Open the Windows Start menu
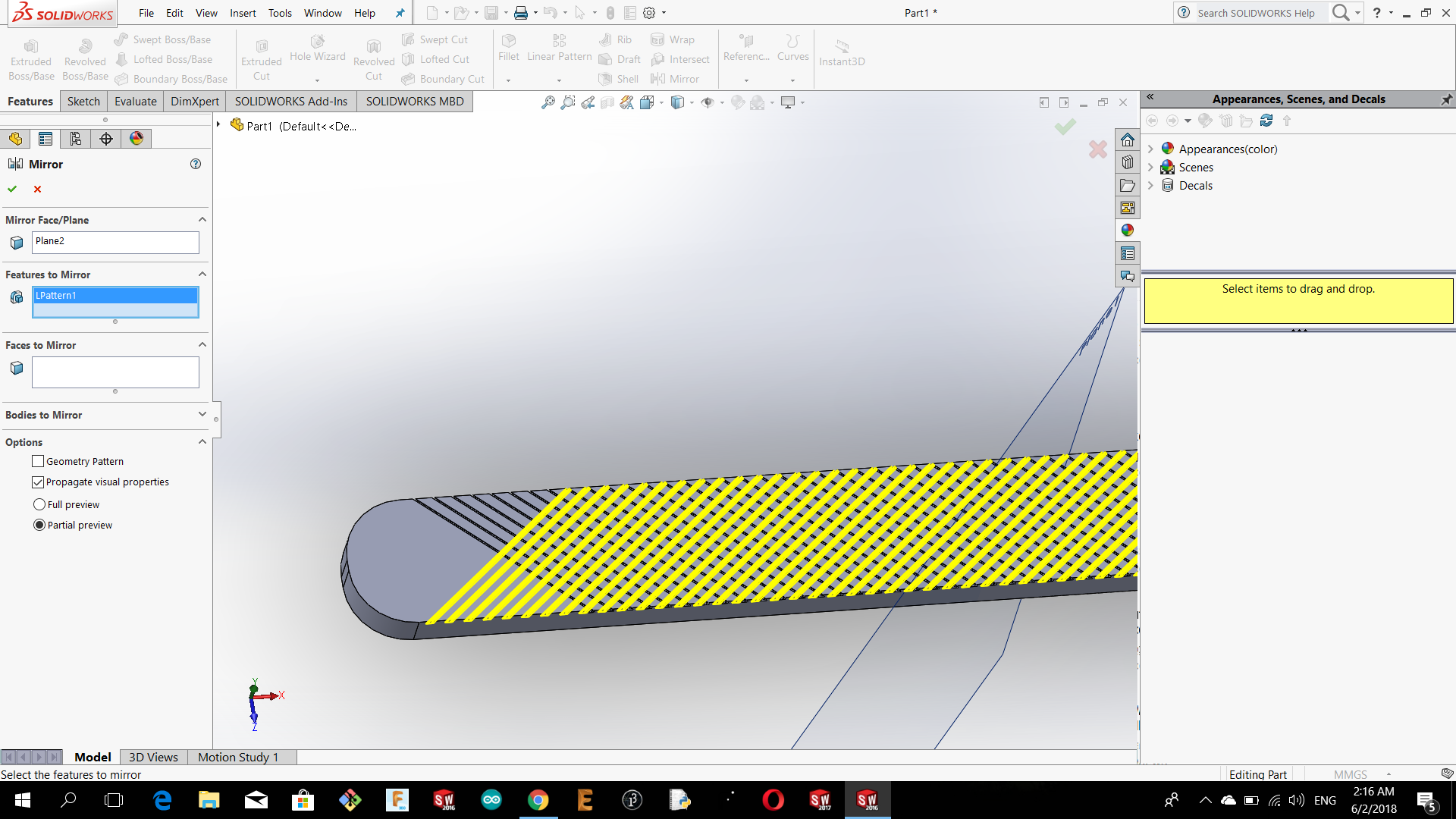The image size is (1456, 819). 23,800
